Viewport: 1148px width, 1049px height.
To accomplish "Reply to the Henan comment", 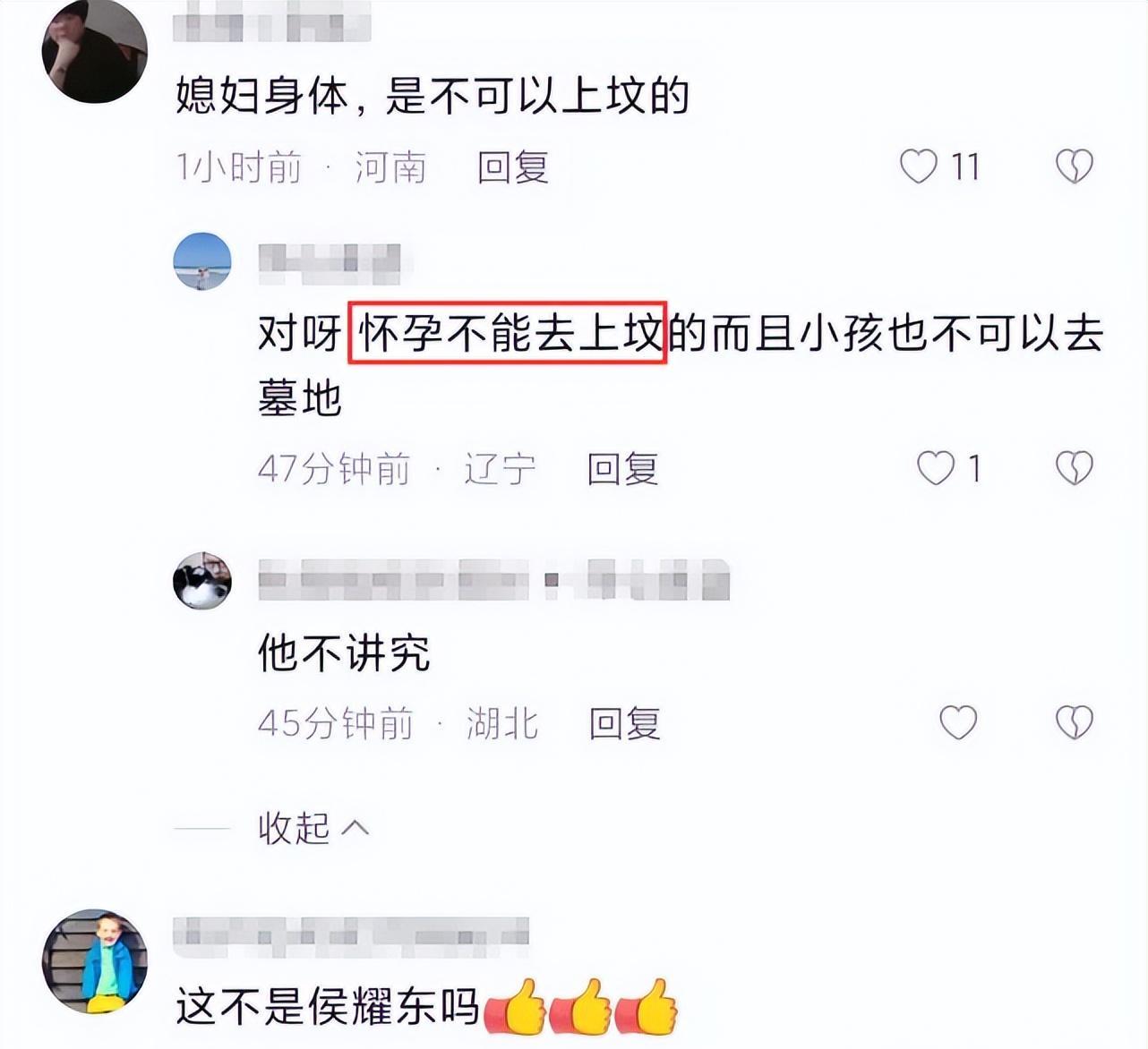I will pos(513,167).
